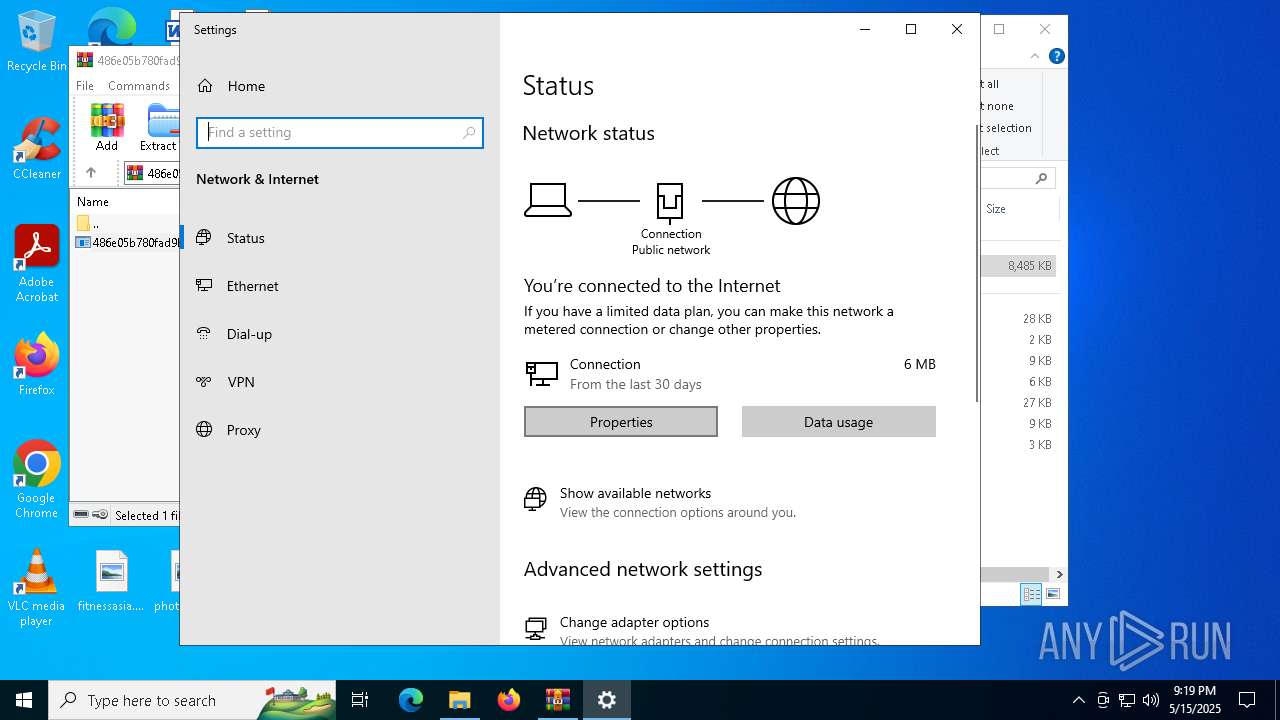Open Data usage button

click(839, 422)
